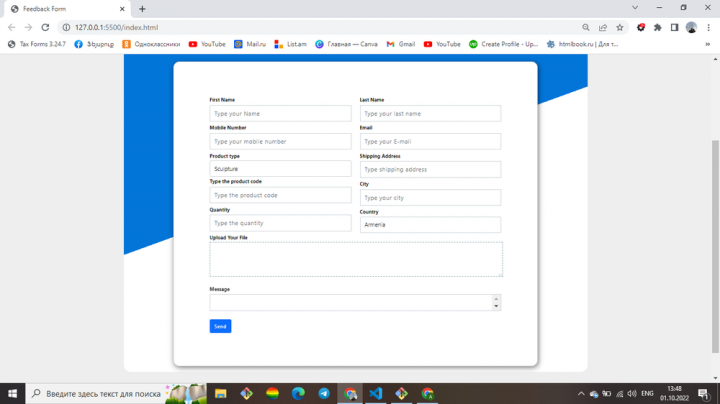Open the Extensions puzzle icon
Screen dimensions: 720x404
[658, 28]
